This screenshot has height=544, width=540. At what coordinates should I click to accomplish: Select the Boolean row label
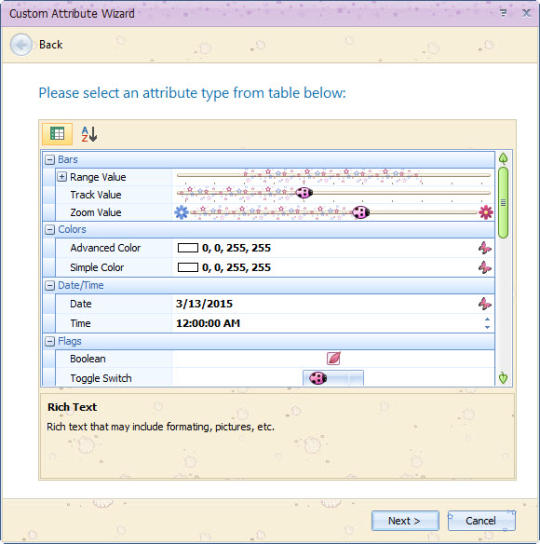87,358
